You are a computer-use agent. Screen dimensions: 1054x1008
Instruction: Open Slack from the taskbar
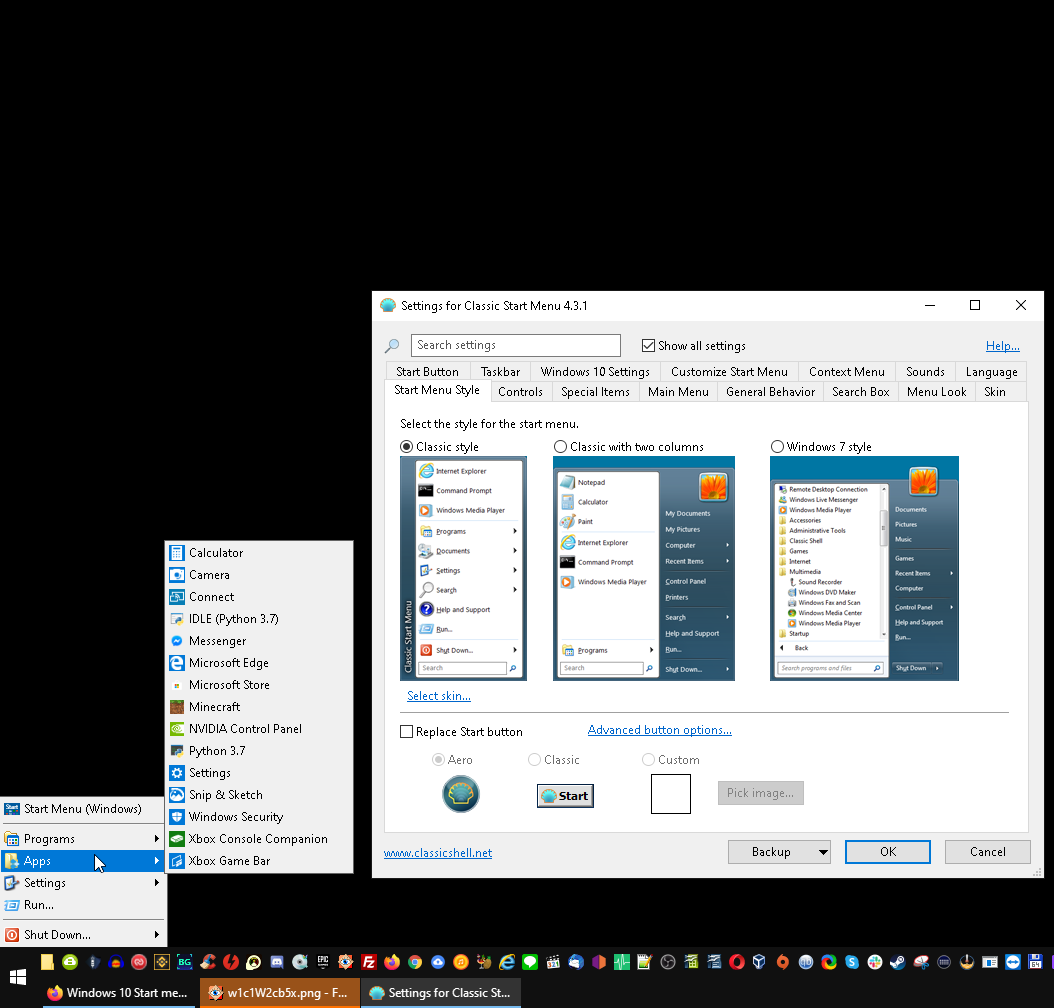click(x=875, y=962)
